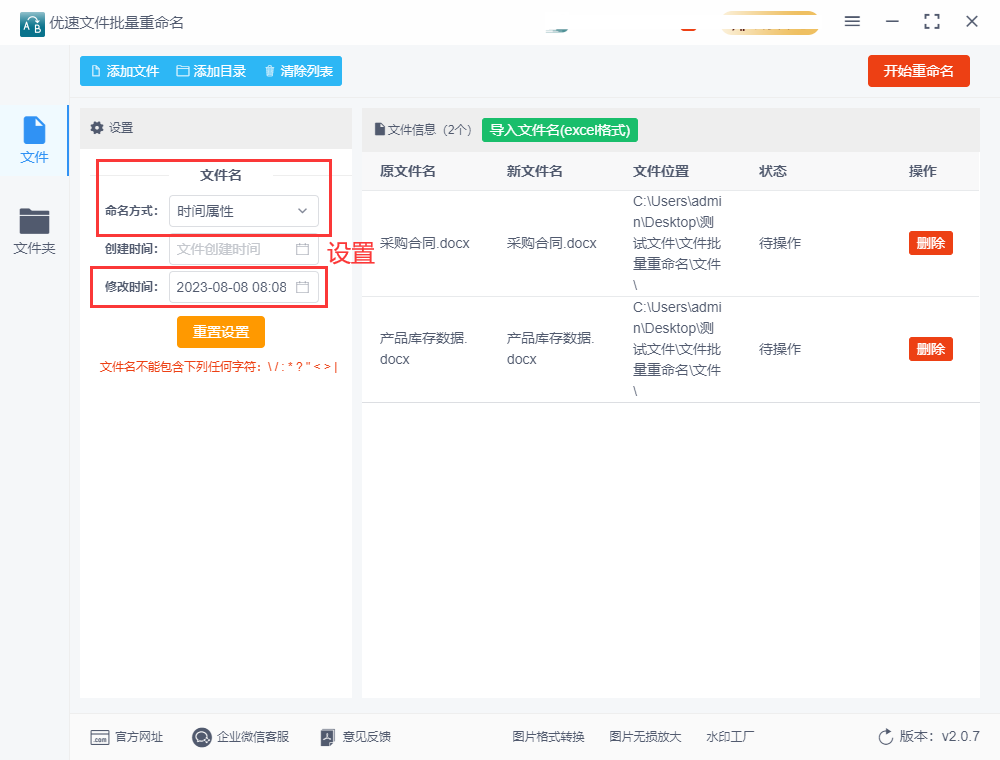Click the 文件位置 column header
This screenshot has width=1000, height=760.
(661, 171)
